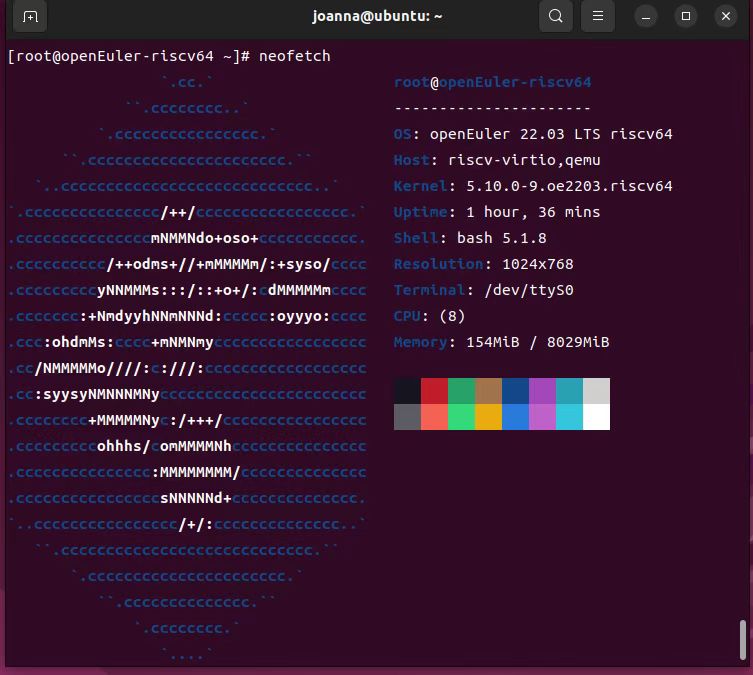Screen dimensions: 753x675
Task: Click the Terminal value /dev/ttyS0
Action: (x=528, y=290)
